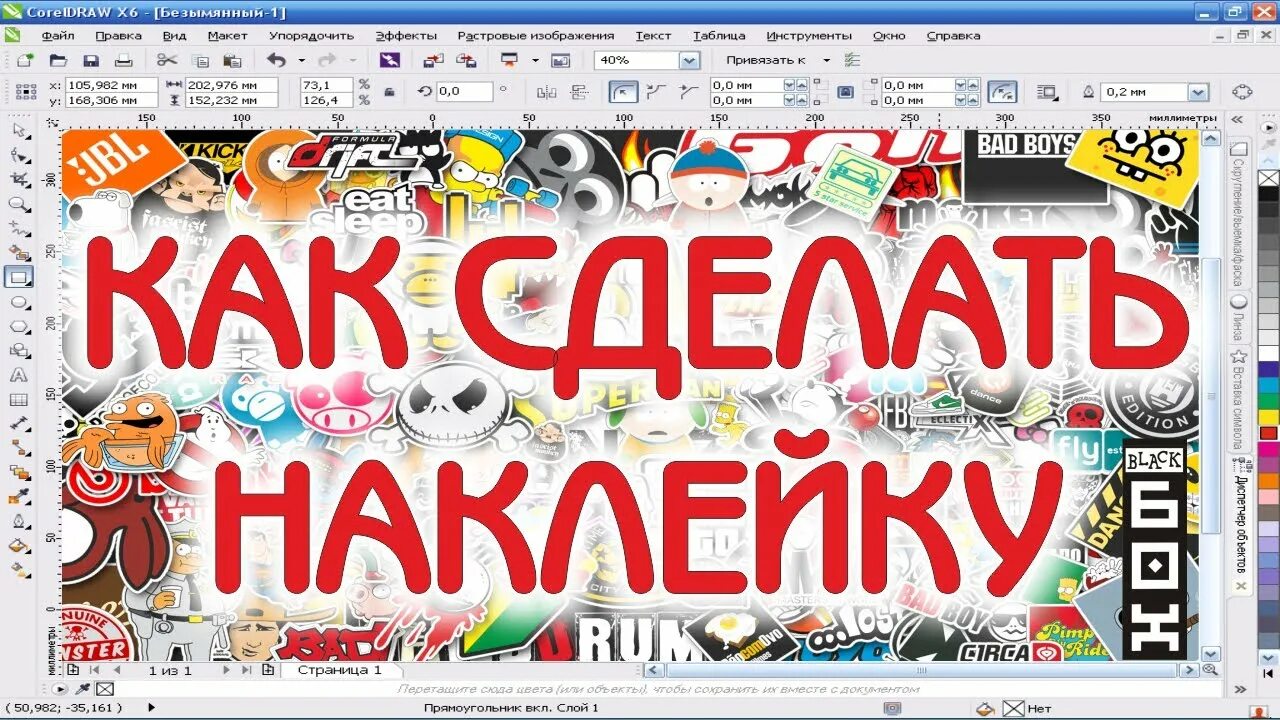Click the Convert to curves icon
Screen dimensions: 1280x720
(x=1242, y=92)
